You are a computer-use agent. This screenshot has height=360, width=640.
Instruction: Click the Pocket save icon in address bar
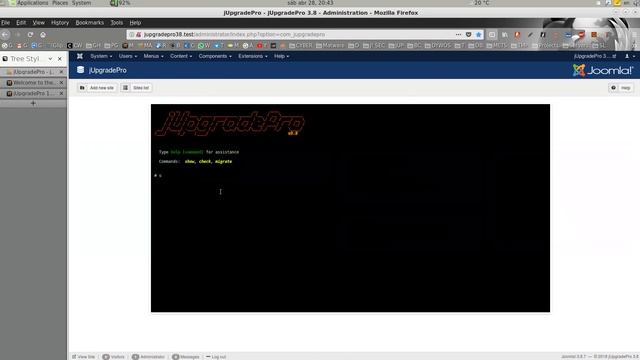469,35
